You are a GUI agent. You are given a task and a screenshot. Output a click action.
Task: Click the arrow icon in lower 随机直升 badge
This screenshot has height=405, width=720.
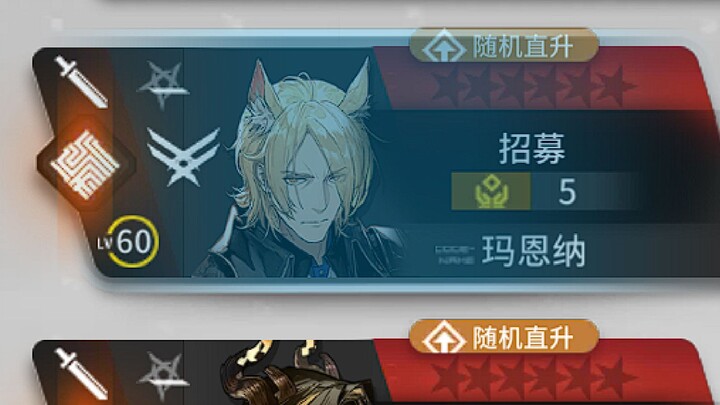pos(444,337)
